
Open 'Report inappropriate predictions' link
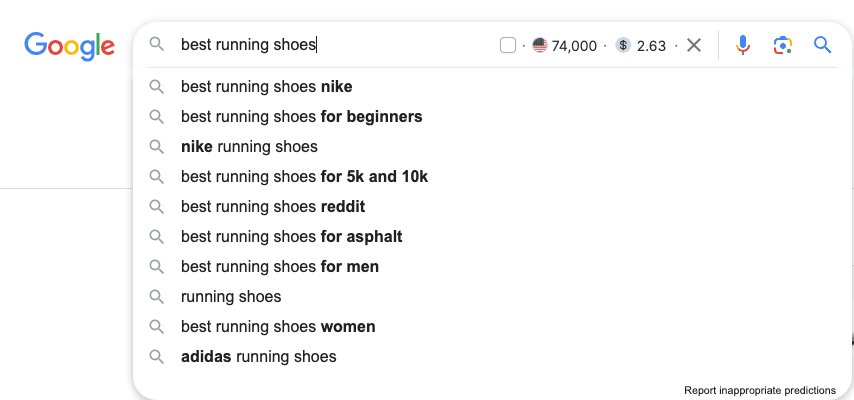(760, 390)
